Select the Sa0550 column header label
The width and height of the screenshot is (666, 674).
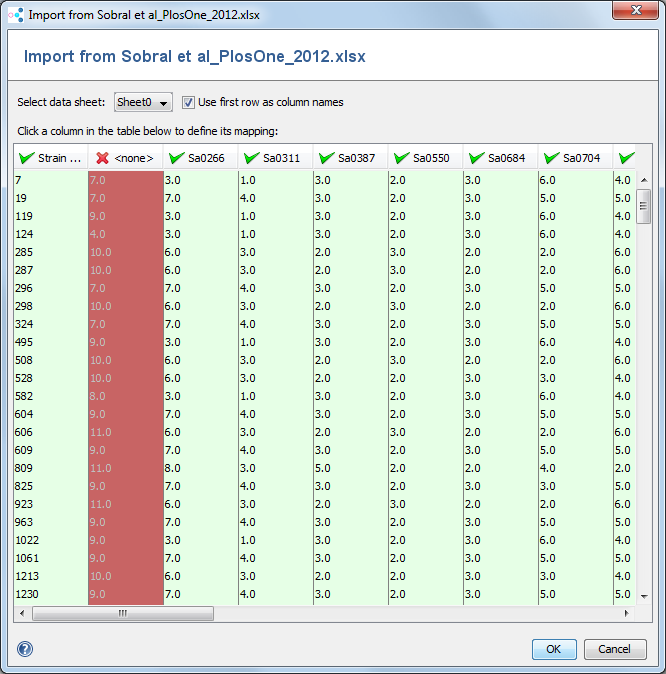(431, 158)
